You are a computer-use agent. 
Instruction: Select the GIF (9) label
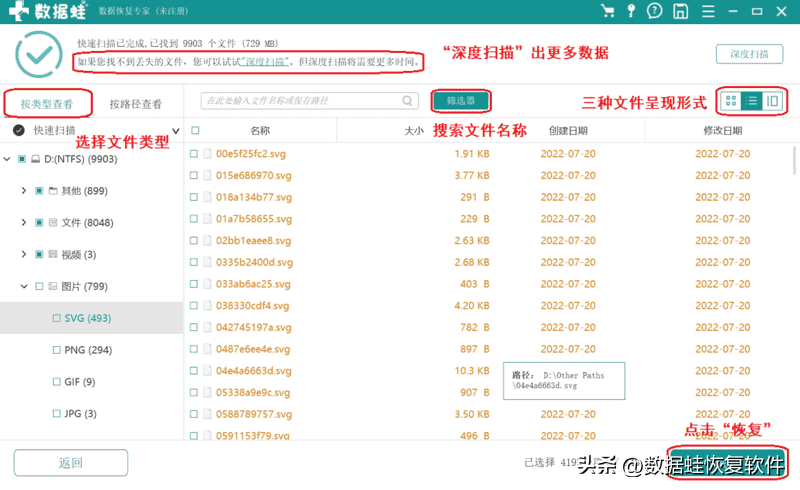click(80, 382)
